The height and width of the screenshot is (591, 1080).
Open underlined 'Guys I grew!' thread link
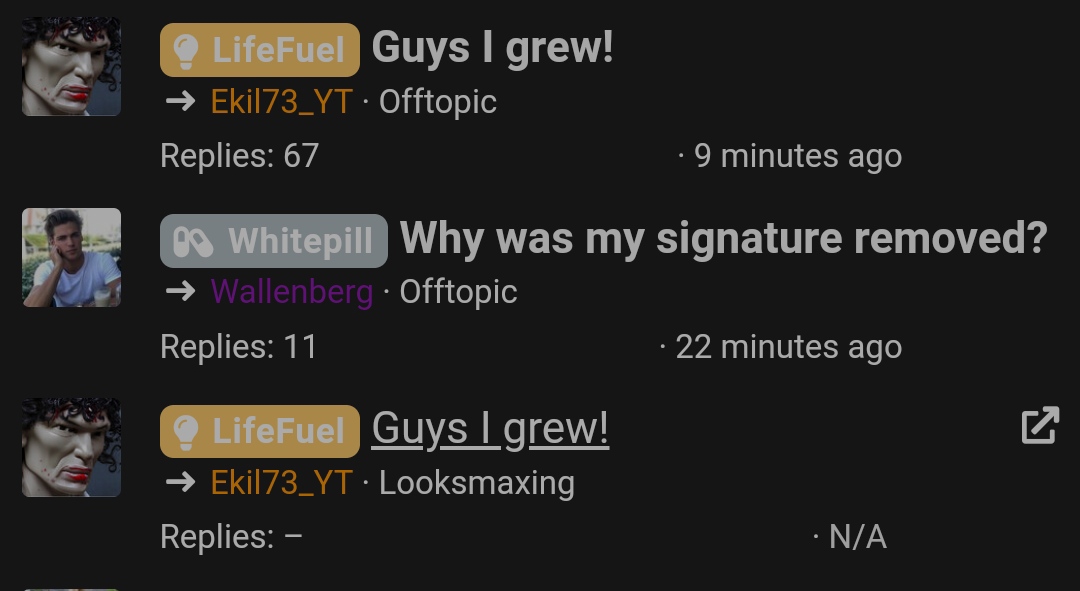click(490, 430)
